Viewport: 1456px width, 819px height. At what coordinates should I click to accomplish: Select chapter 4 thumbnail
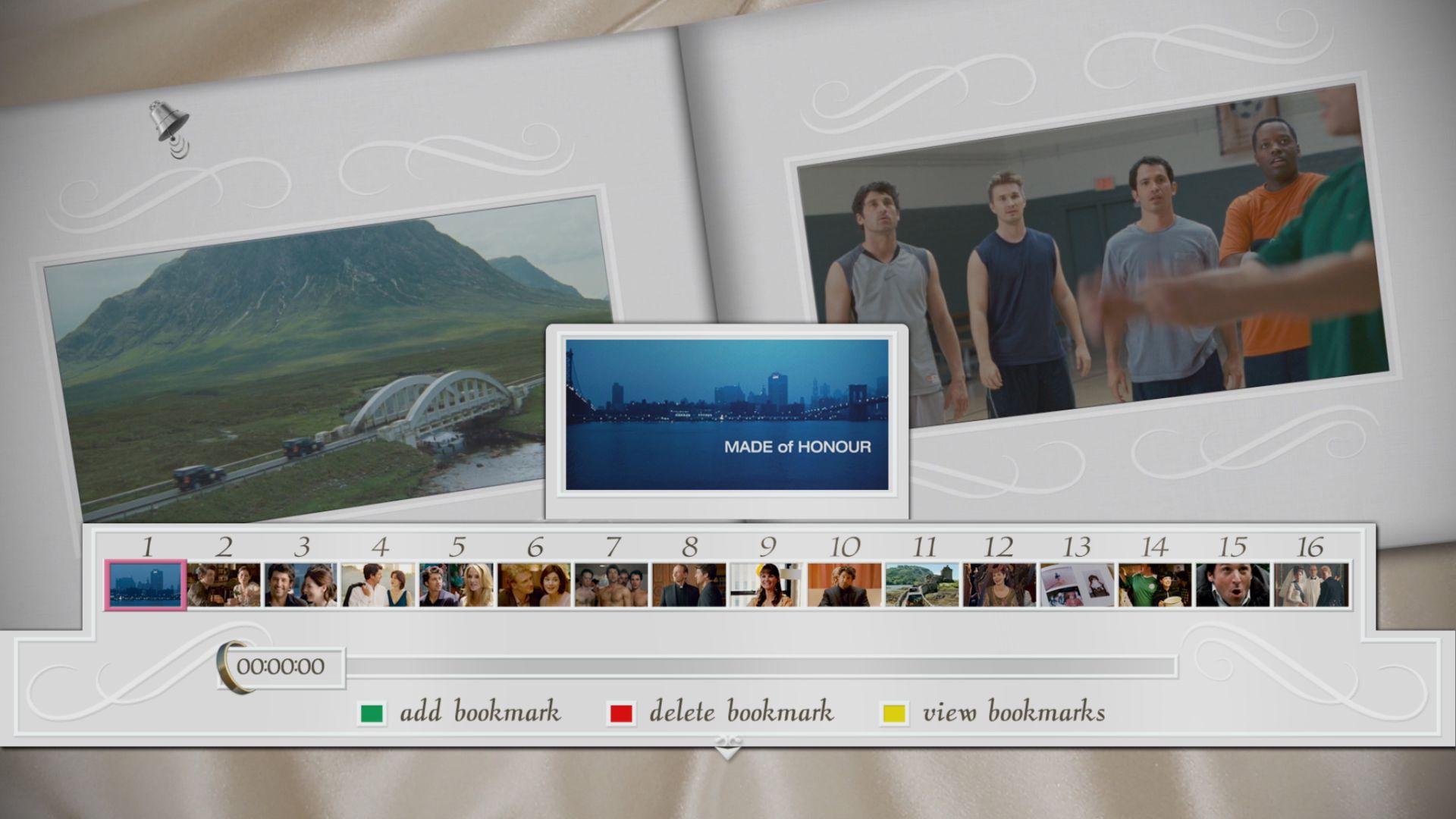(378, 585)
